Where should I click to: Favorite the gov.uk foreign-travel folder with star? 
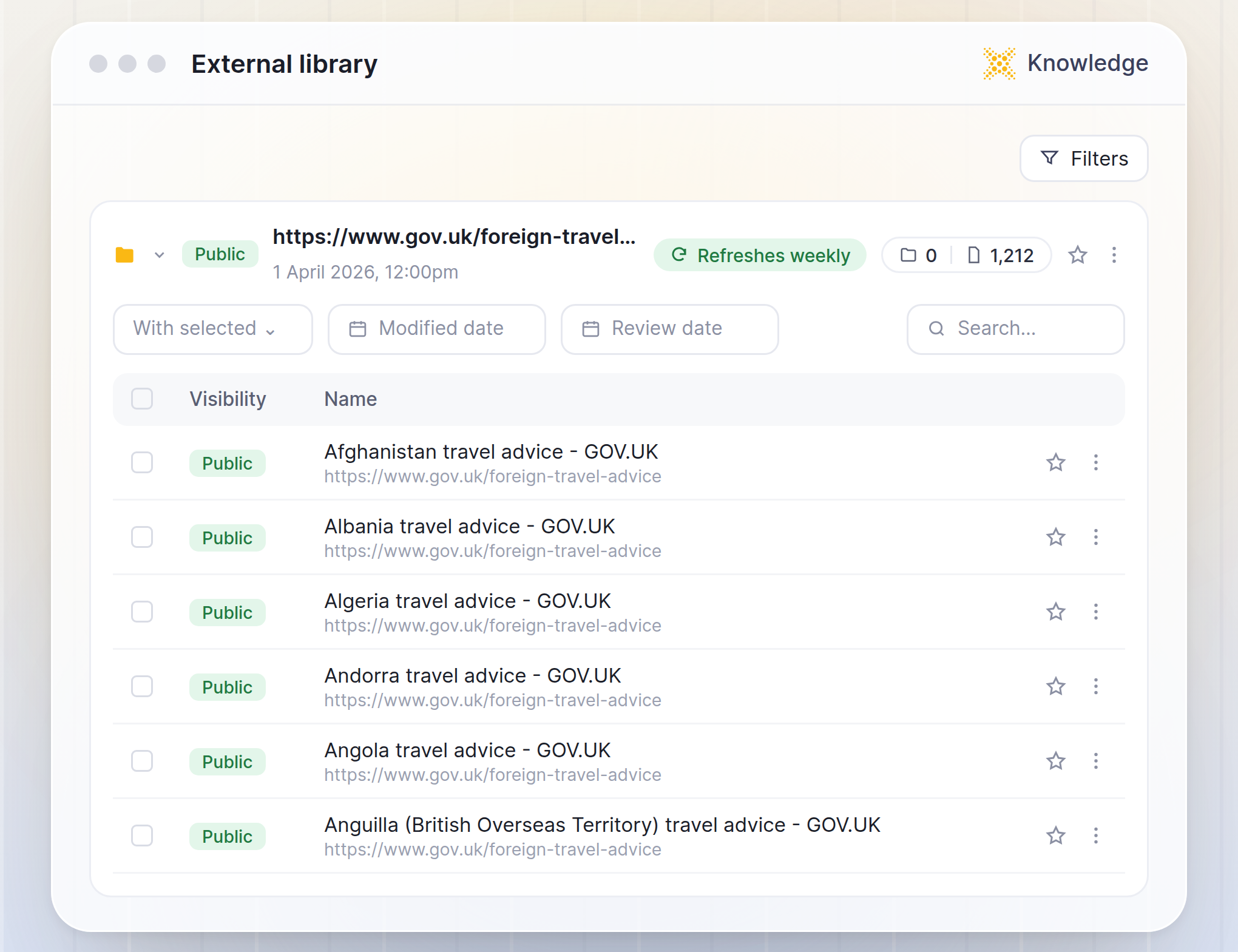(1078, 255)
